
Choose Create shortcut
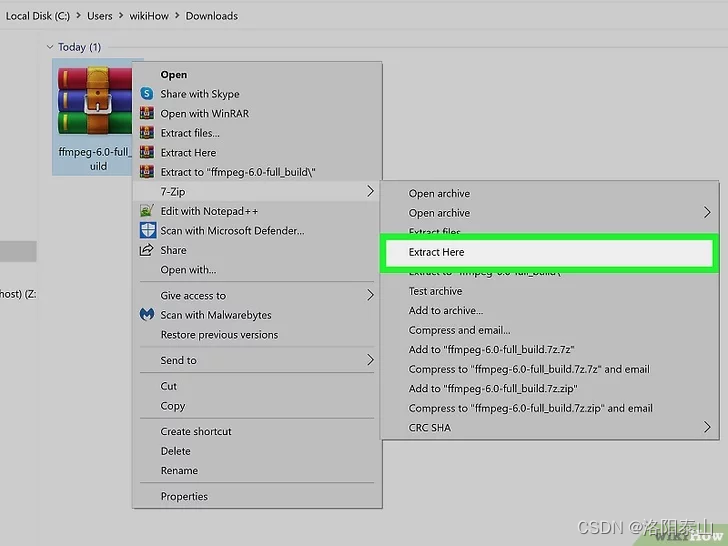click(x=257, y=431)
